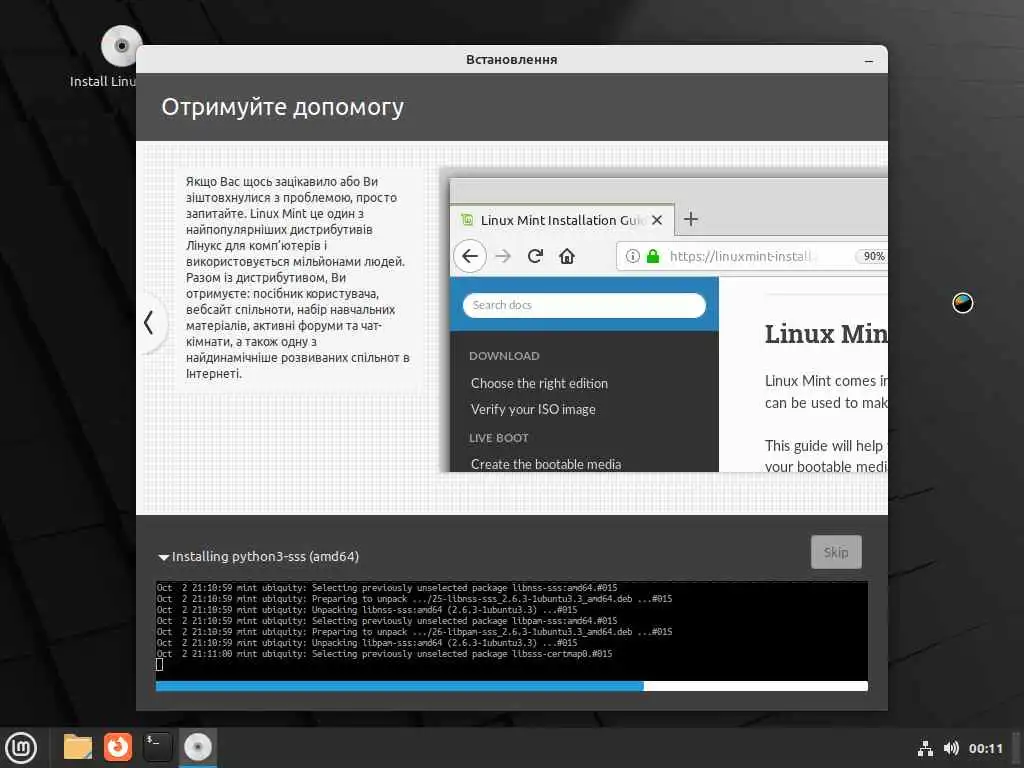Click the site info circle icon
Screen dimensions: 1024x768
coord(632,256)
